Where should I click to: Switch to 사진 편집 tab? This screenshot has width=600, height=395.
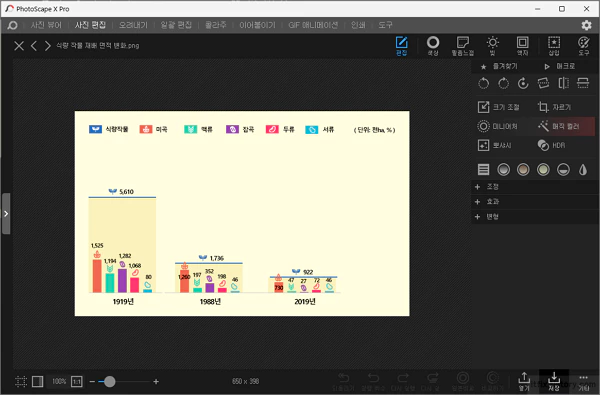coord(90,25)
